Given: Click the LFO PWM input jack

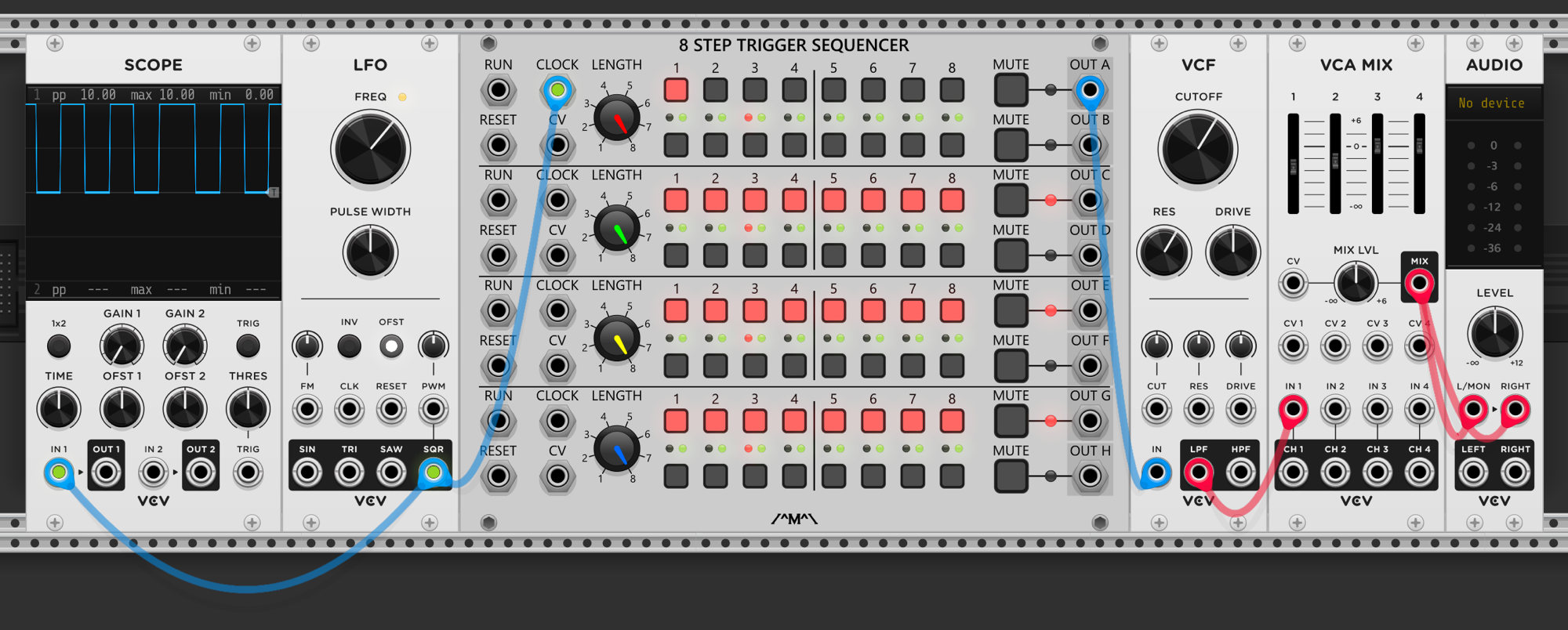Looking at the screenshot, I should pyautogui.click(x=434, y=409).
